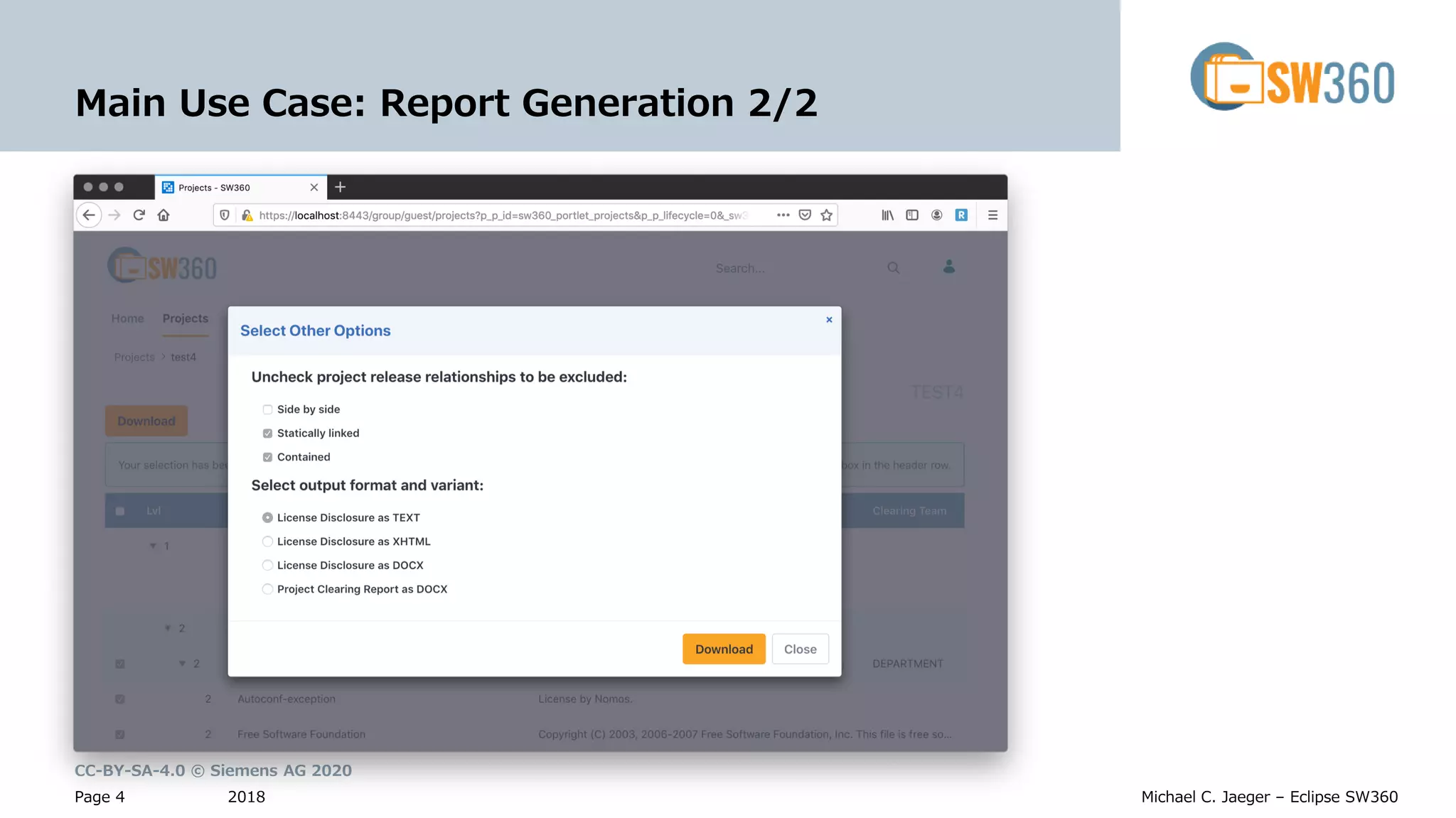
Task: Open Firefox account avatar icon
Action: point(936,215)
